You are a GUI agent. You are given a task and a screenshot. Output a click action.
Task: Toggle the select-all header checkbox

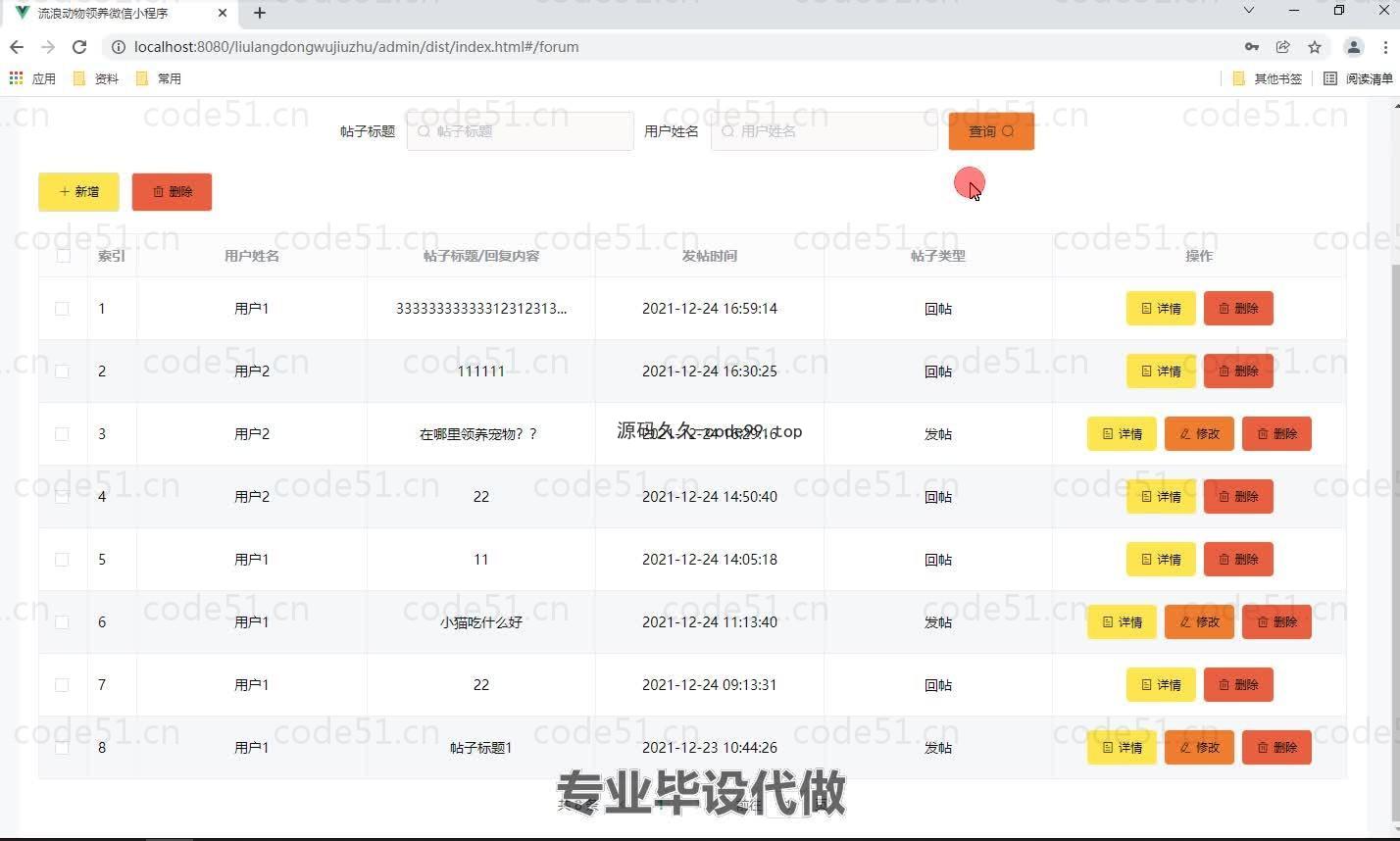(x=64, y=256)
